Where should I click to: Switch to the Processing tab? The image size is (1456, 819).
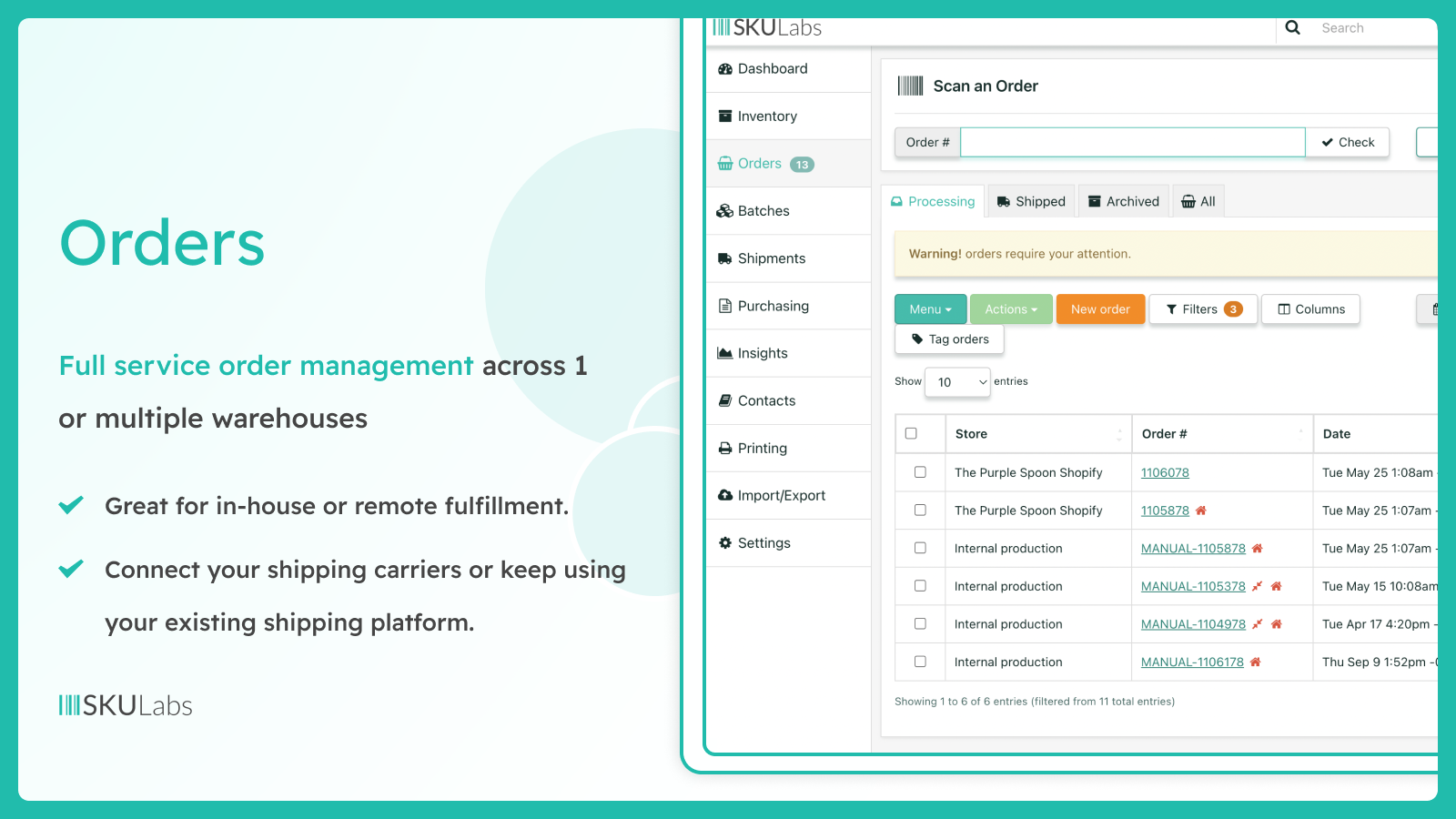tap(933, 201)
